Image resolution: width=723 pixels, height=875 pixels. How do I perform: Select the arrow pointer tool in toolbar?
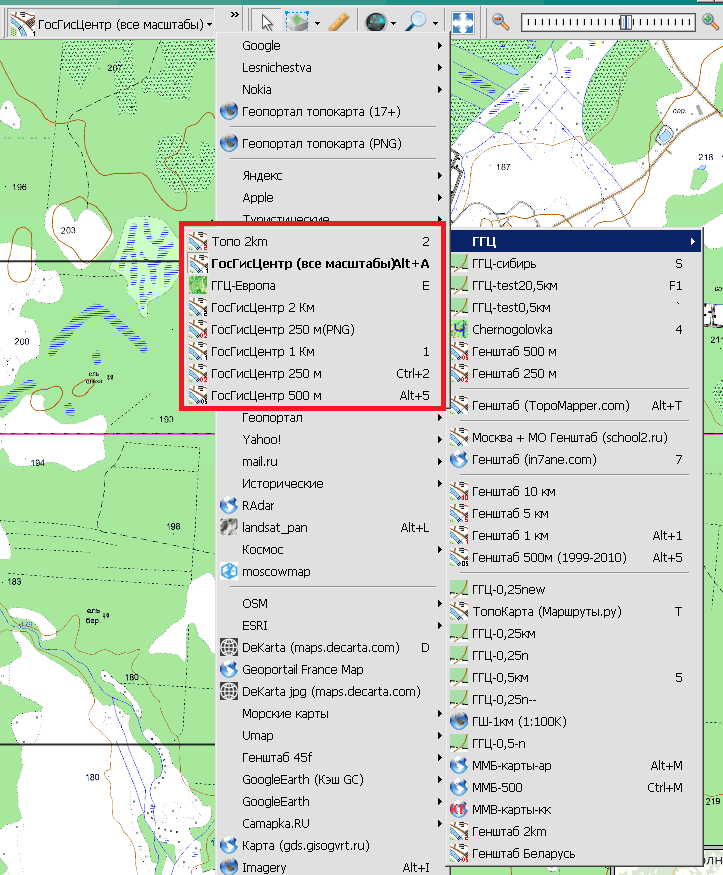point(266,21)
